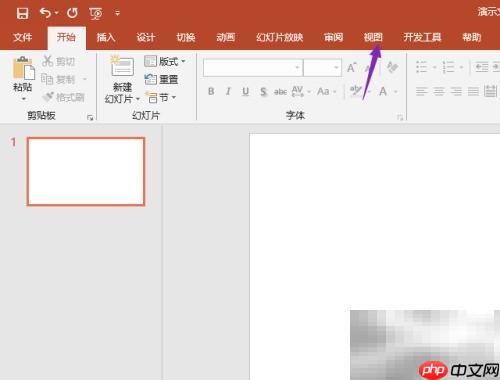Image resolution: width=500 pixels, height=380 pixels.
Task: Expand the Numbering dropdown arrow
Action: (461, 67)
